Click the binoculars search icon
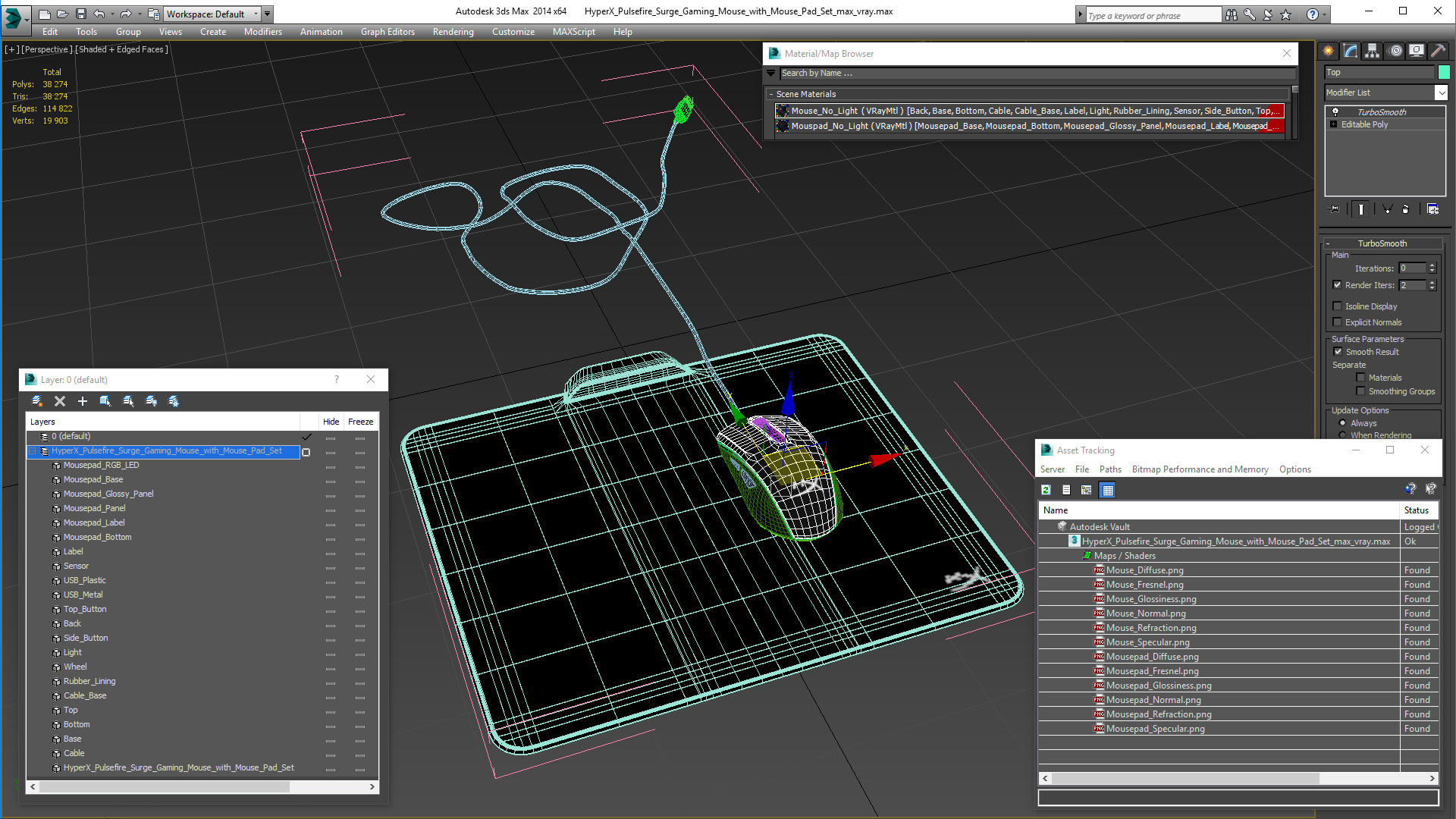The image size is (1456, 819). pos(1232,14)
